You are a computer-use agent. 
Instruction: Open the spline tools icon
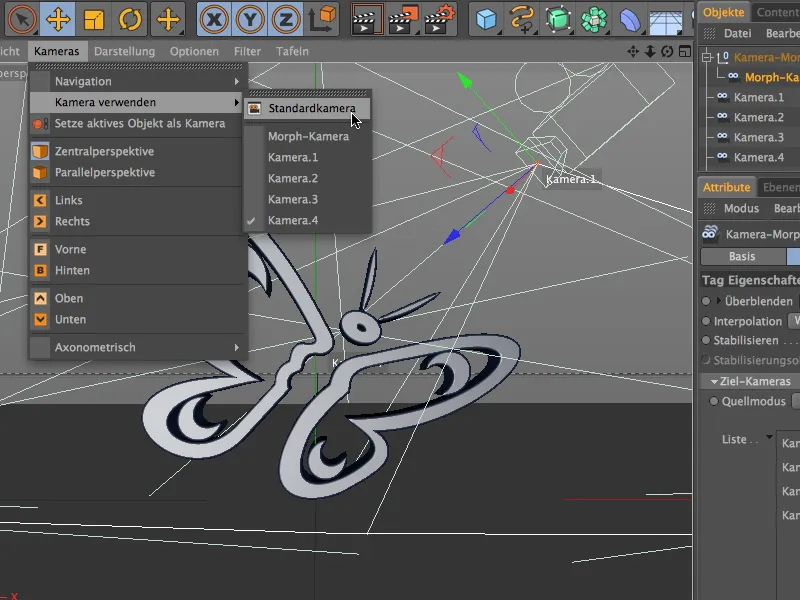(522, 19)
